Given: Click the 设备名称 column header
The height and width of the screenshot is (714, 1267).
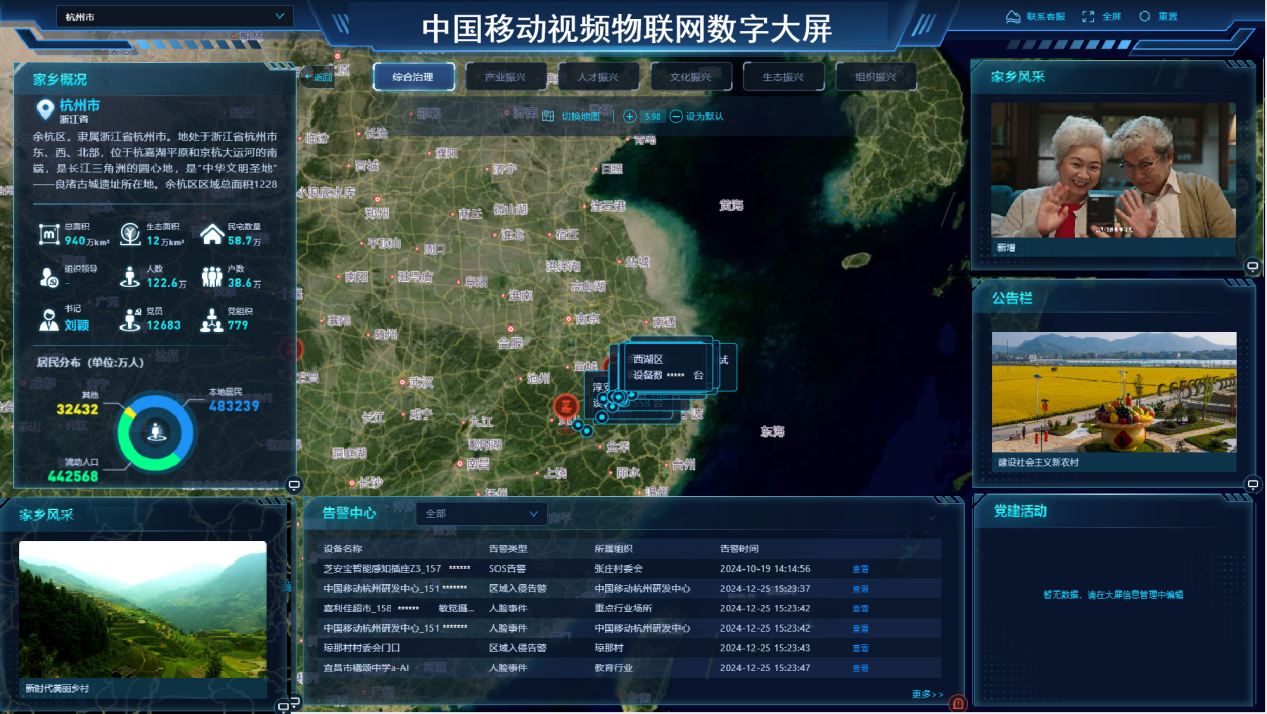Looking at the screenshot, I should [x=342, y=549].
